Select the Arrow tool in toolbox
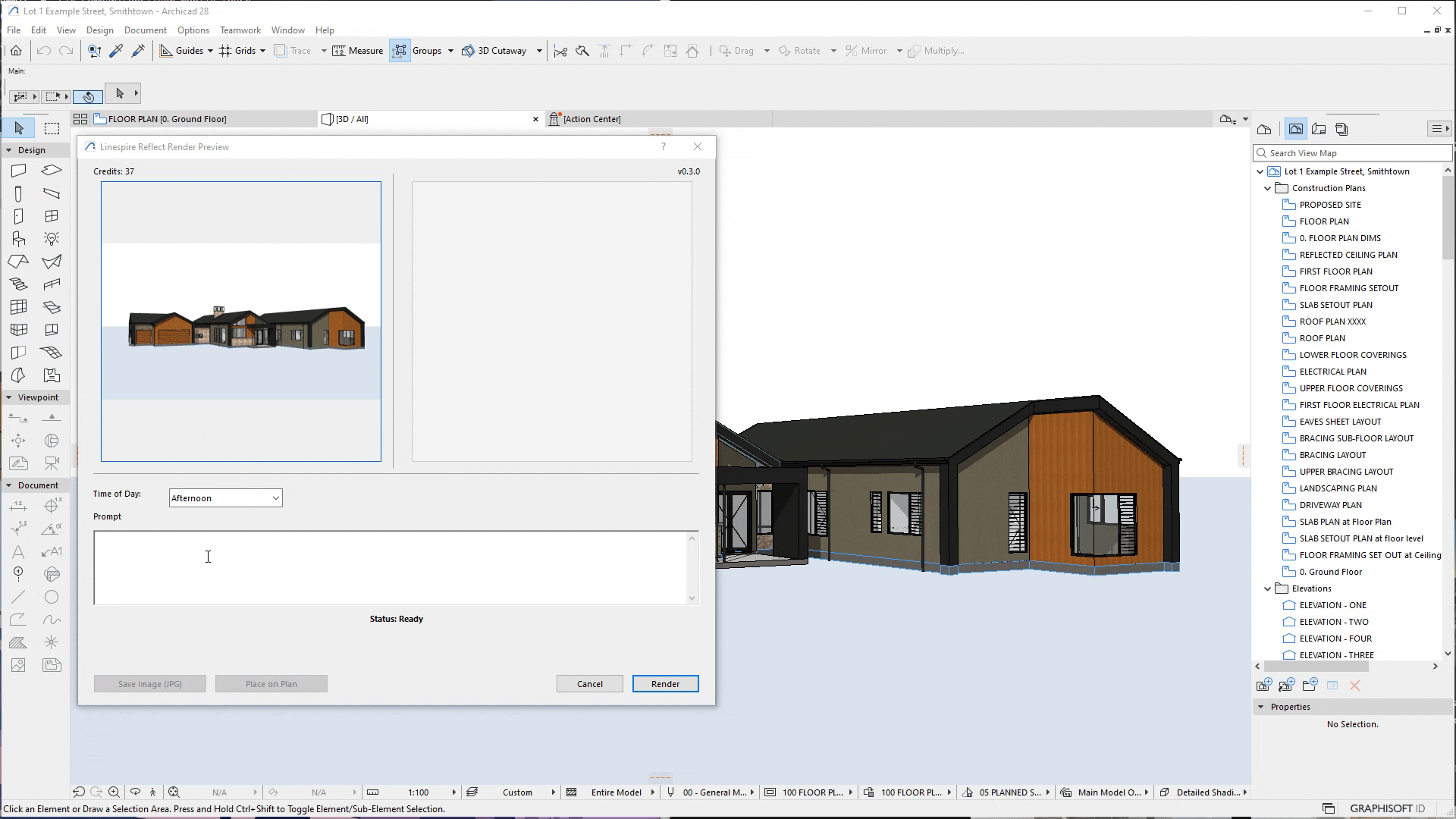The image size is (1456, 819). (x=19, y=128)
